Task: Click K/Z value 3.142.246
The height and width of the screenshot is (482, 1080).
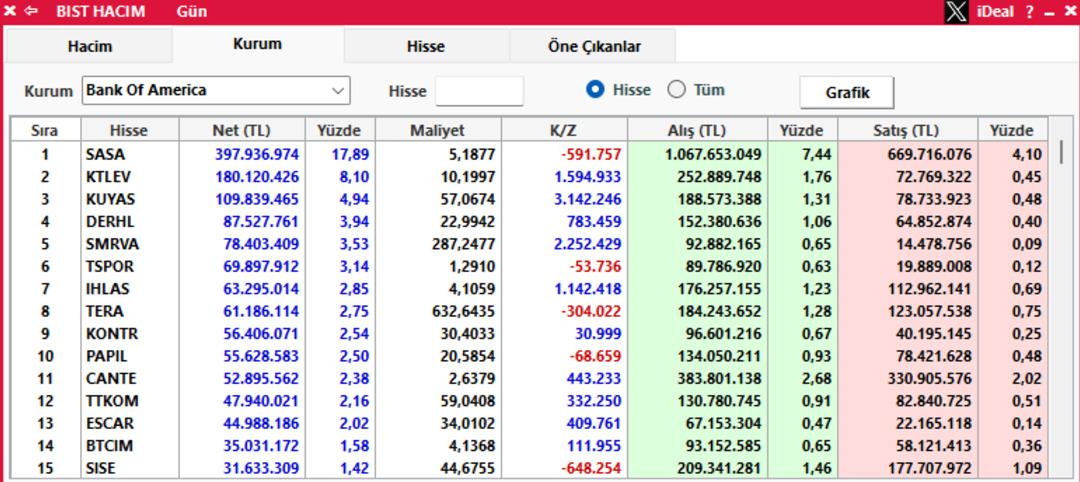Action: [588, 199]
